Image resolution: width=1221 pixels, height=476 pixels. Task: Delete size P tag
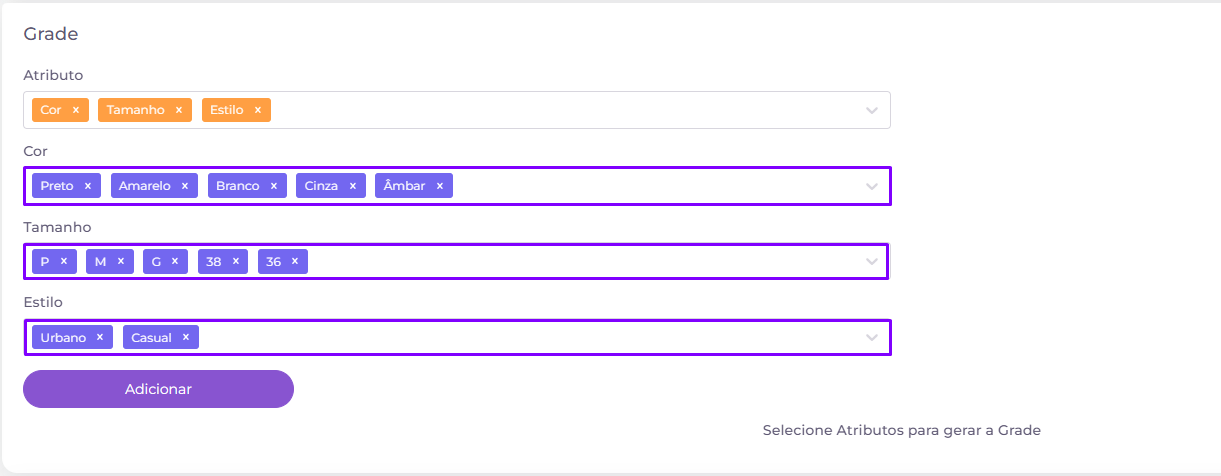64,261
